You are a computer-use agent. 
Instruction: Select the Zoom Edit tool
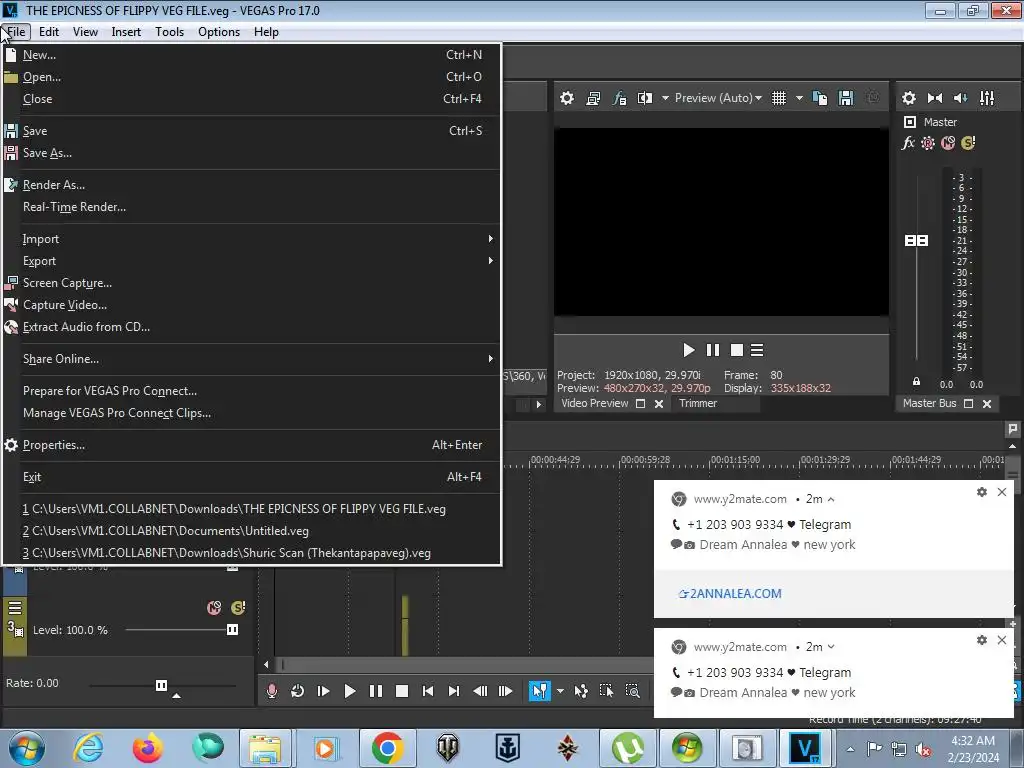pyautogui.click(x=632, y=691)
